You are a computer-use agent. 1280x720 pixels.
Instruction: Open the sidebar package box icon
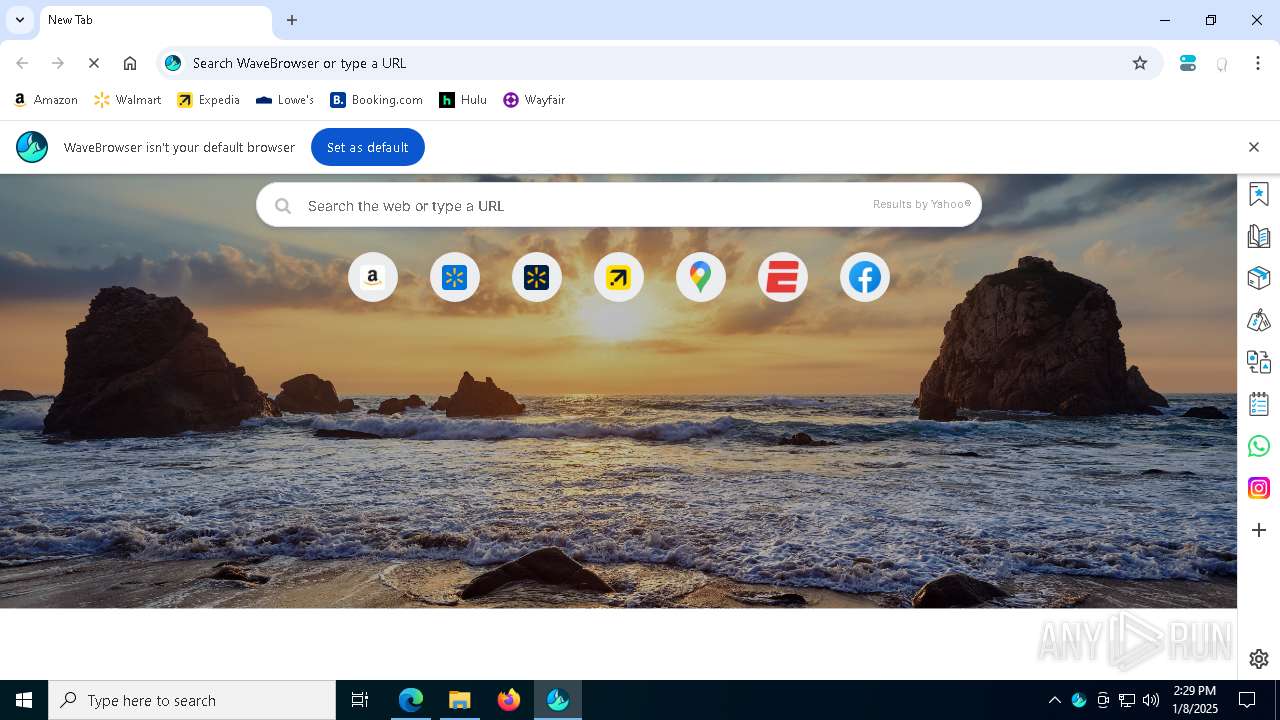point(1259,278)
